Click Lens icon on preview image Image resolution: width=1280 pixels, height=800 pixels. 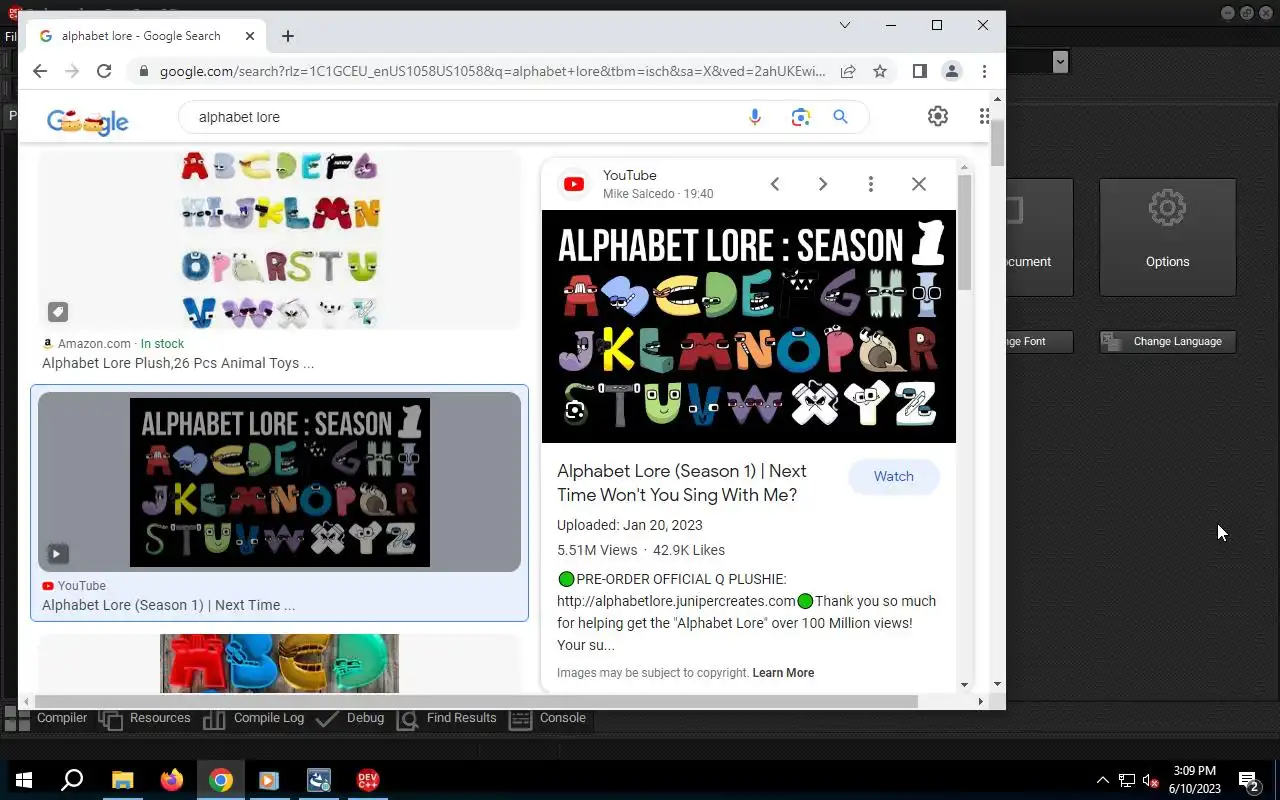[x=575, y=410]
